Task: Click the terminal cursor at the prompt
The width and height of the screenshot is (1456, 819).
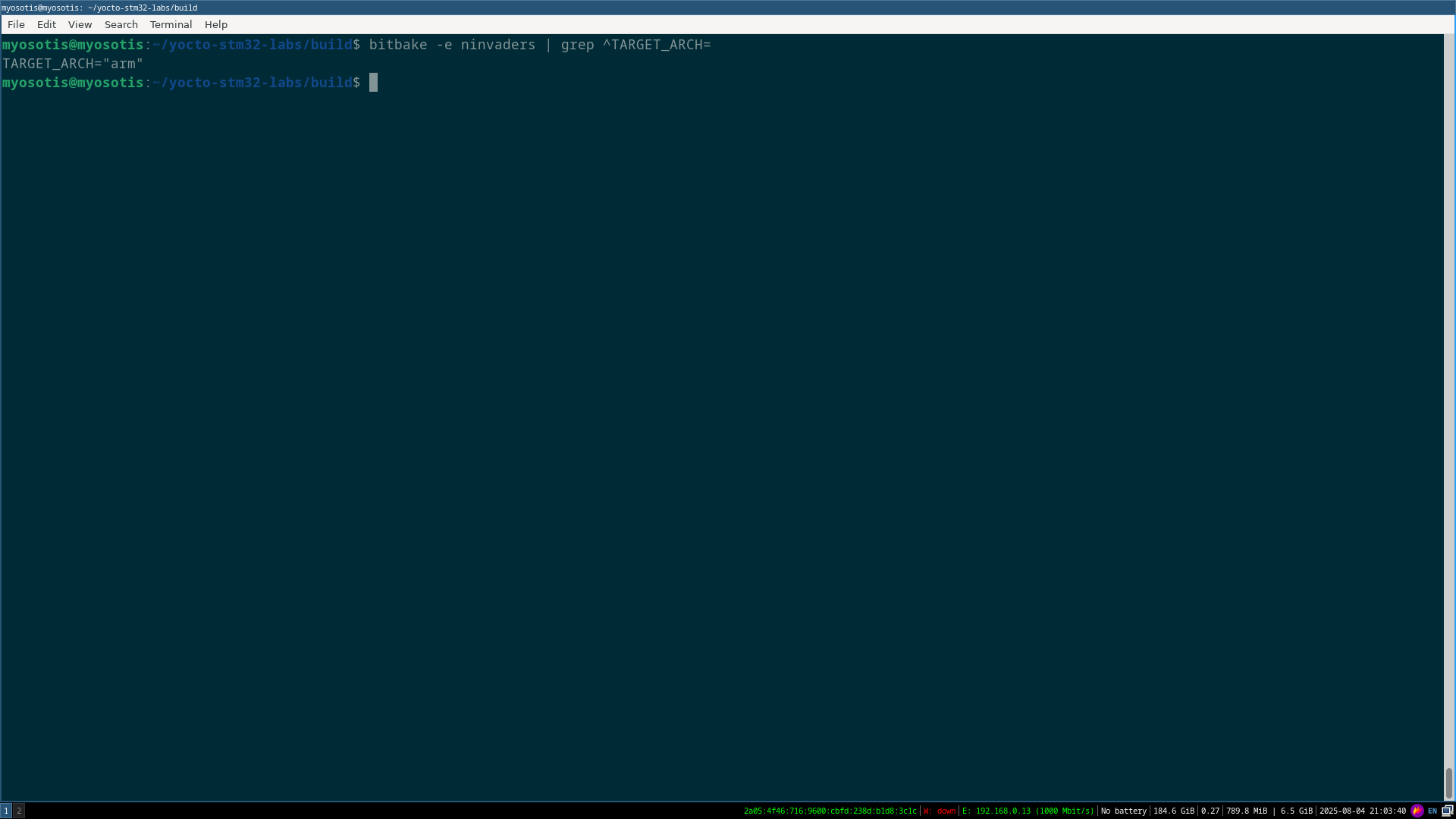Action: tap(373, 83)
